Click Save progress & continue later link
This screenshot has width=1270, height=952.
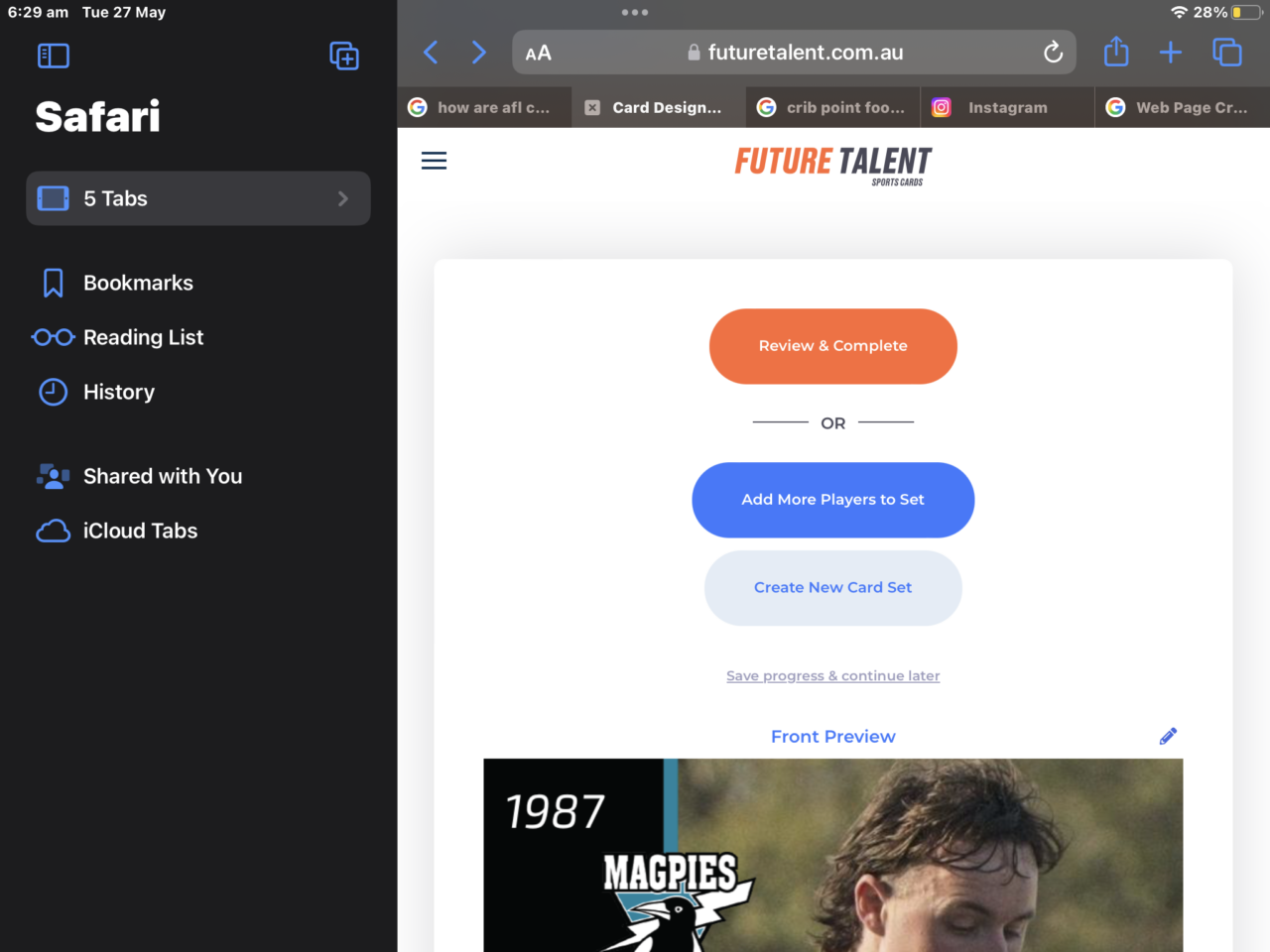pos(832,676)
